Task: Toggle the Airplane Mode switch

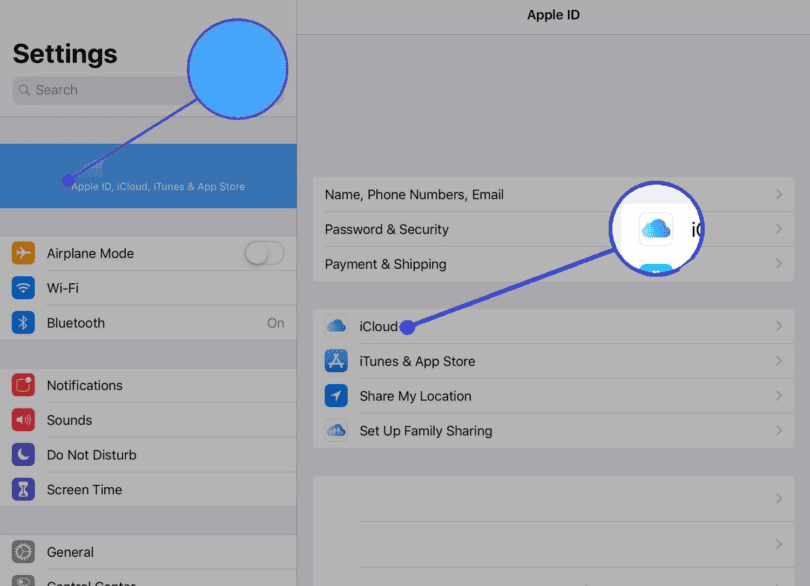Action: click(264, 254)
